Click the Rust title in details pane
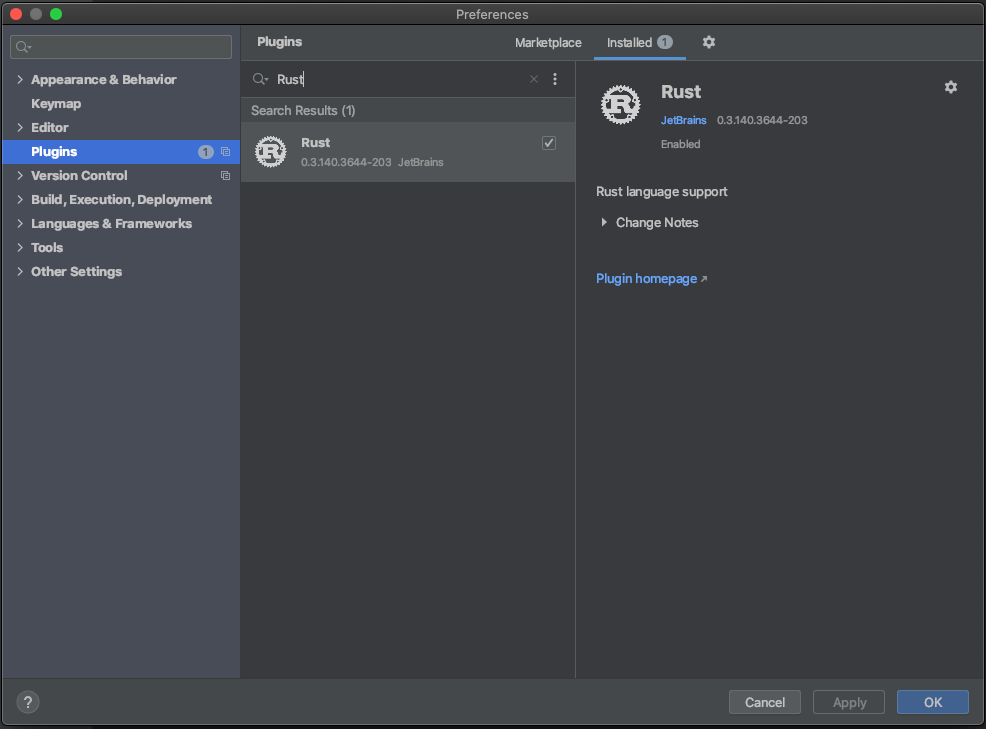 [x=681, y=92]
